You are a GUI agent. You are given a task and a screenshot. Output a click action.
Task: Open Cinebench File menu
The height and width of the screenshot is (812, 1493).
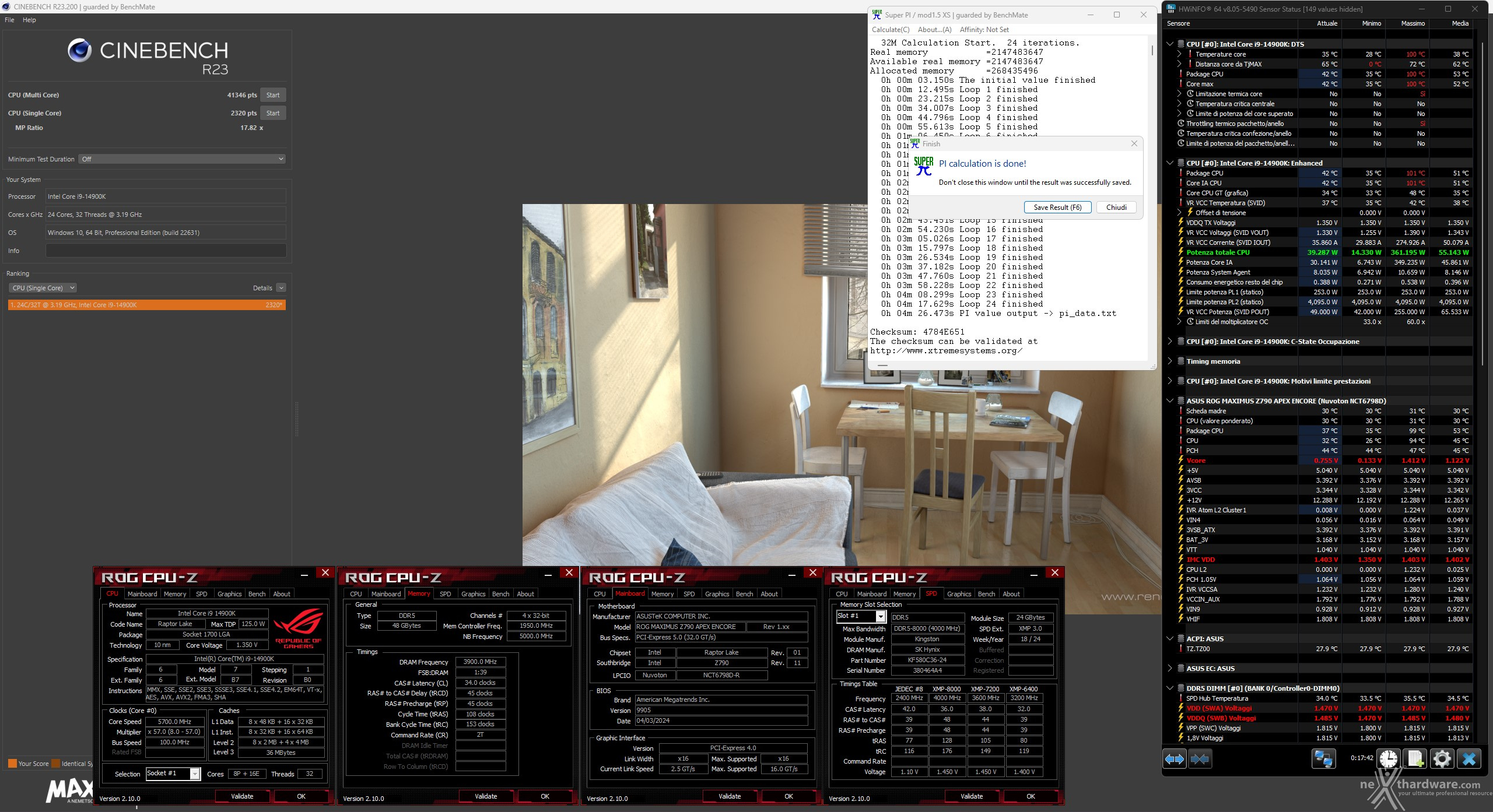(9, 20)
